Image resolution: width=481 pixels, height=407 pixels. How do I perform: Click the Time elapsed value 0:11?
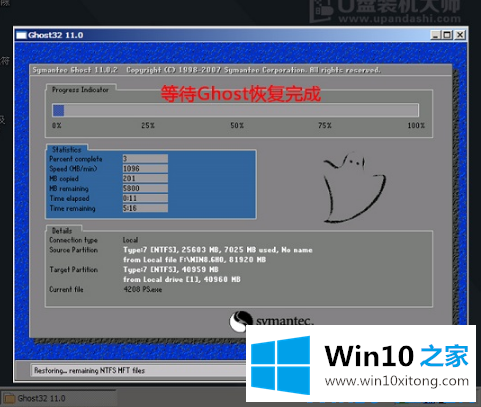tap(145, 198)
